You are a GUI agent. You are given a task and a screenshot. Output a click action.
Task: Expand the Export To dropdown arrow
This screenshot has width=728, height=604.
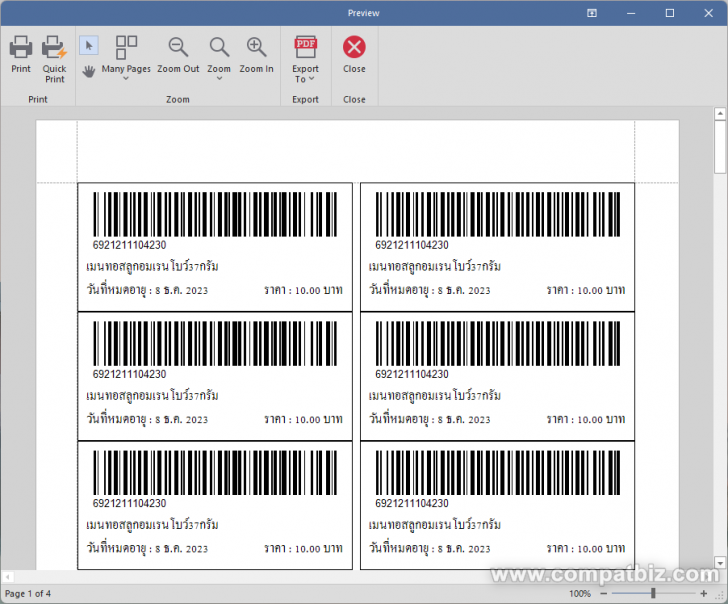pos(312,79)
